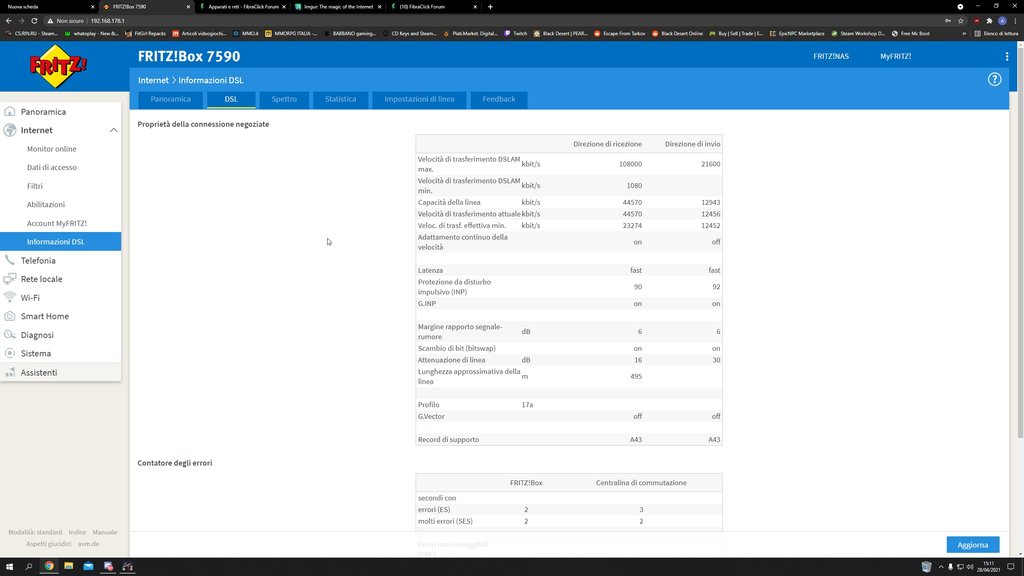
Task: Open Filtri in sidebar
Action: click(35, 186)
